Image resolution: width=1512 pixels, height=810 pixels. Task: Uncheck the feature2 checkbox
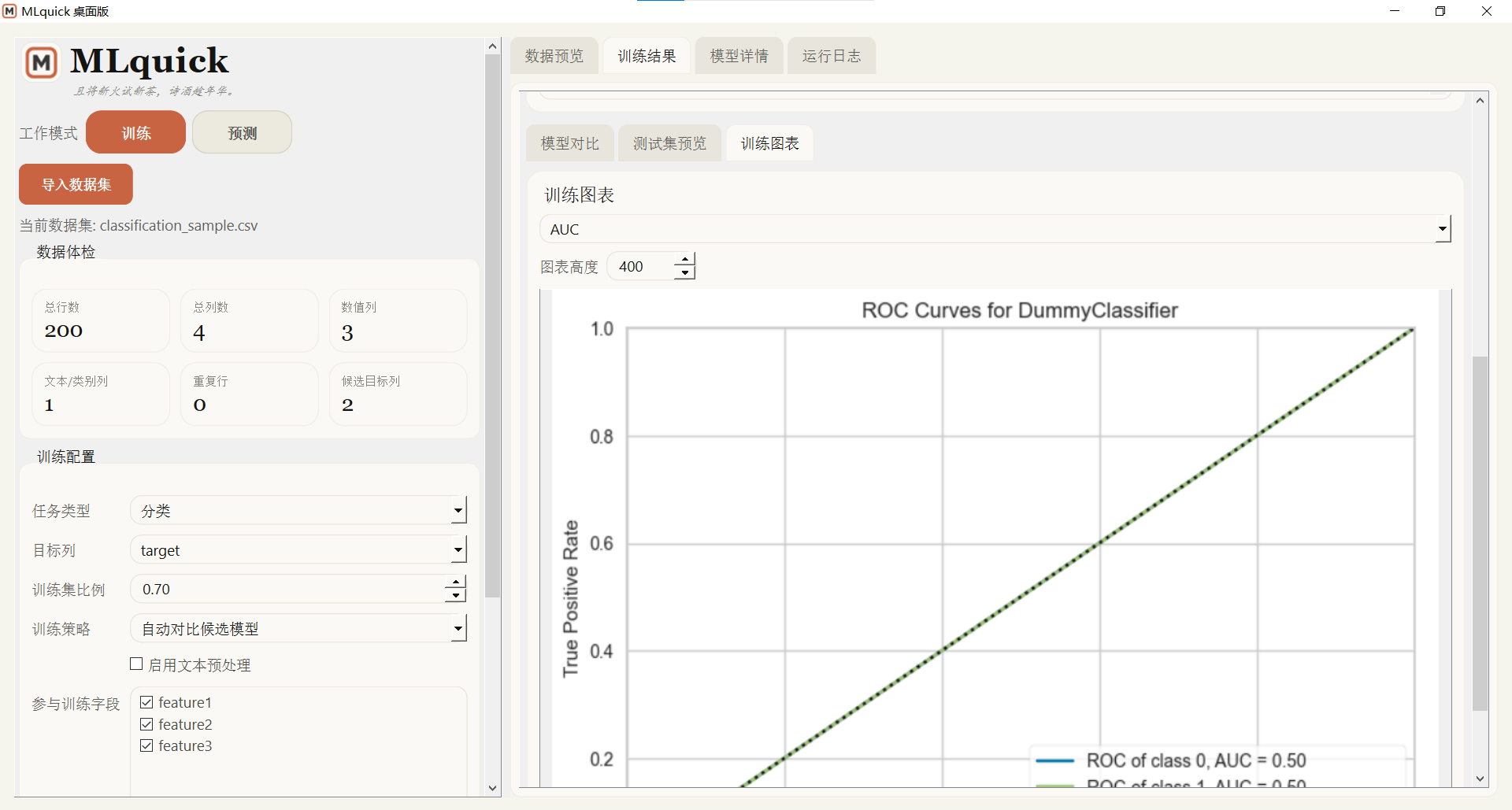[146, 724]
